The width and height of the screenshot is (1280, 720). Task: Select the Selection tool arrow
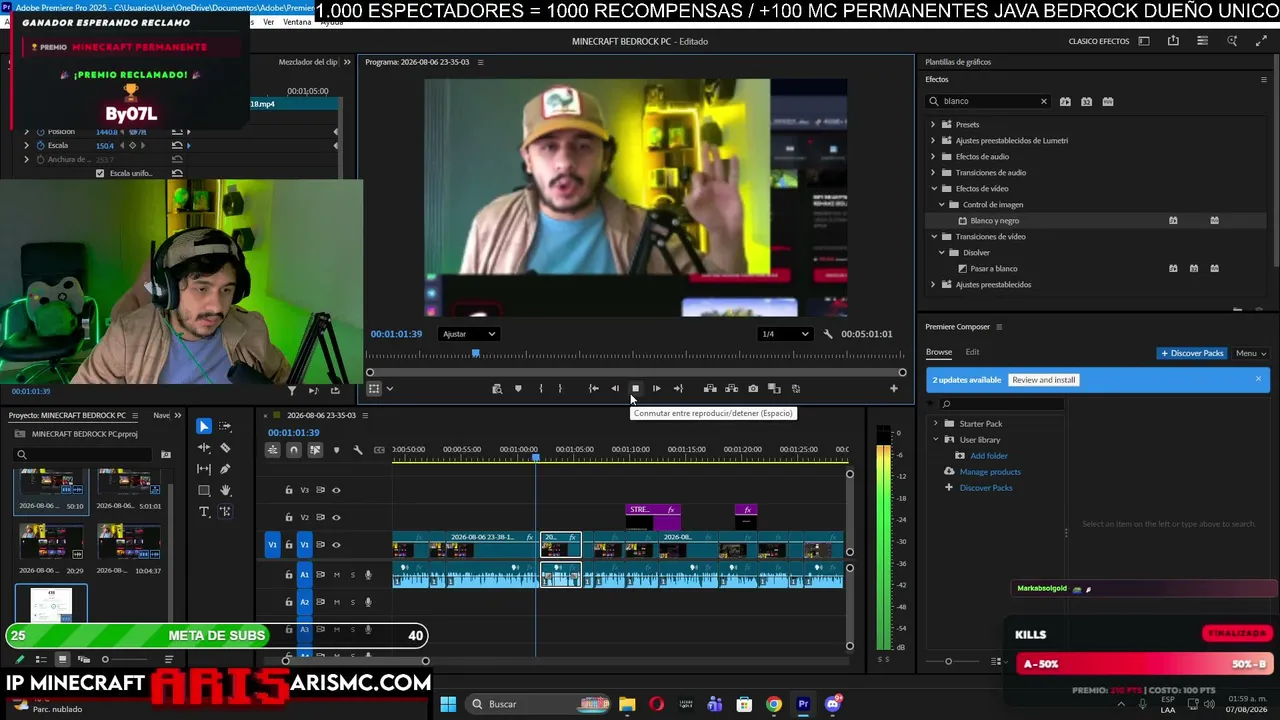[204, 427]
